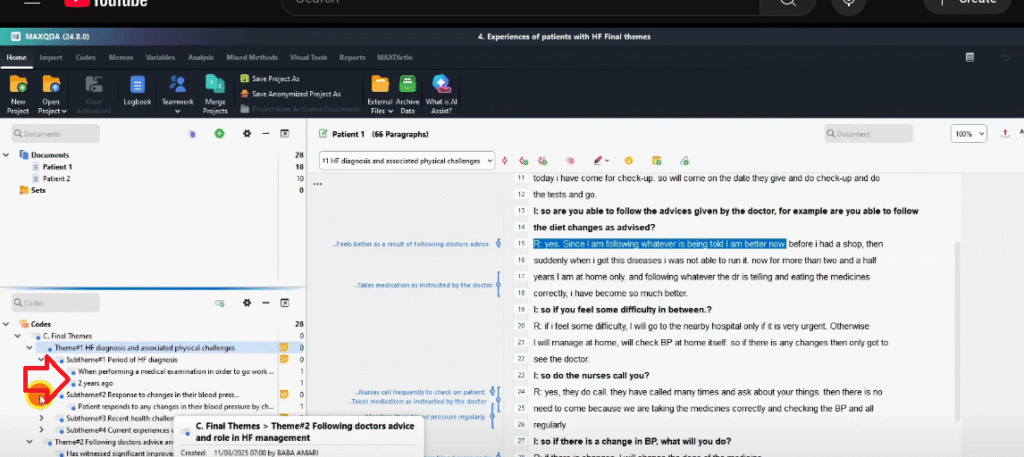
Task: Click in the Codes search field
Action: point(56,303)
